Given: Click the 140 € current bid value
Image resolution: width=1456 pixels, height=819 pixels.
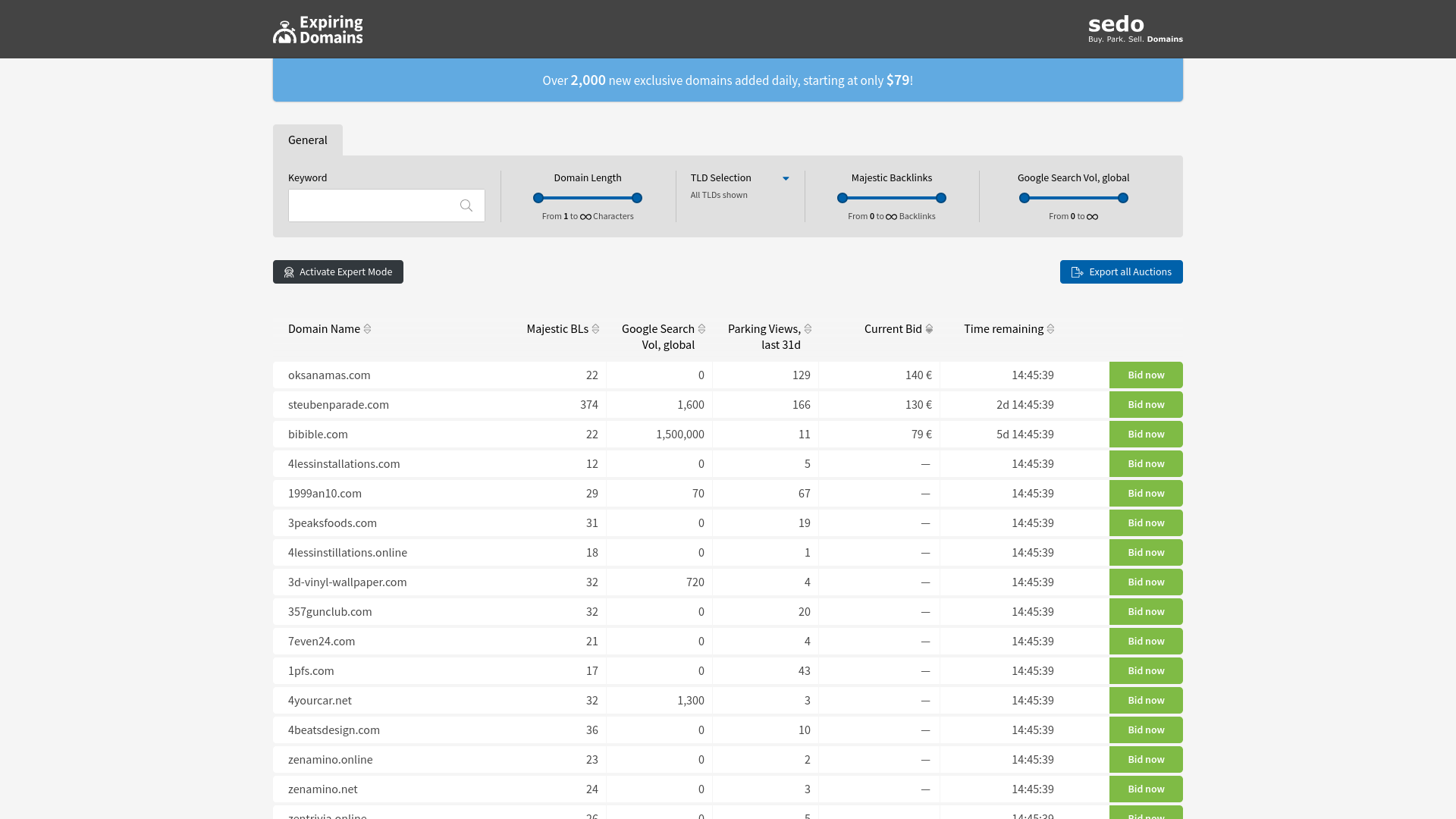Looking at the screenshot, I should (918, 375).
